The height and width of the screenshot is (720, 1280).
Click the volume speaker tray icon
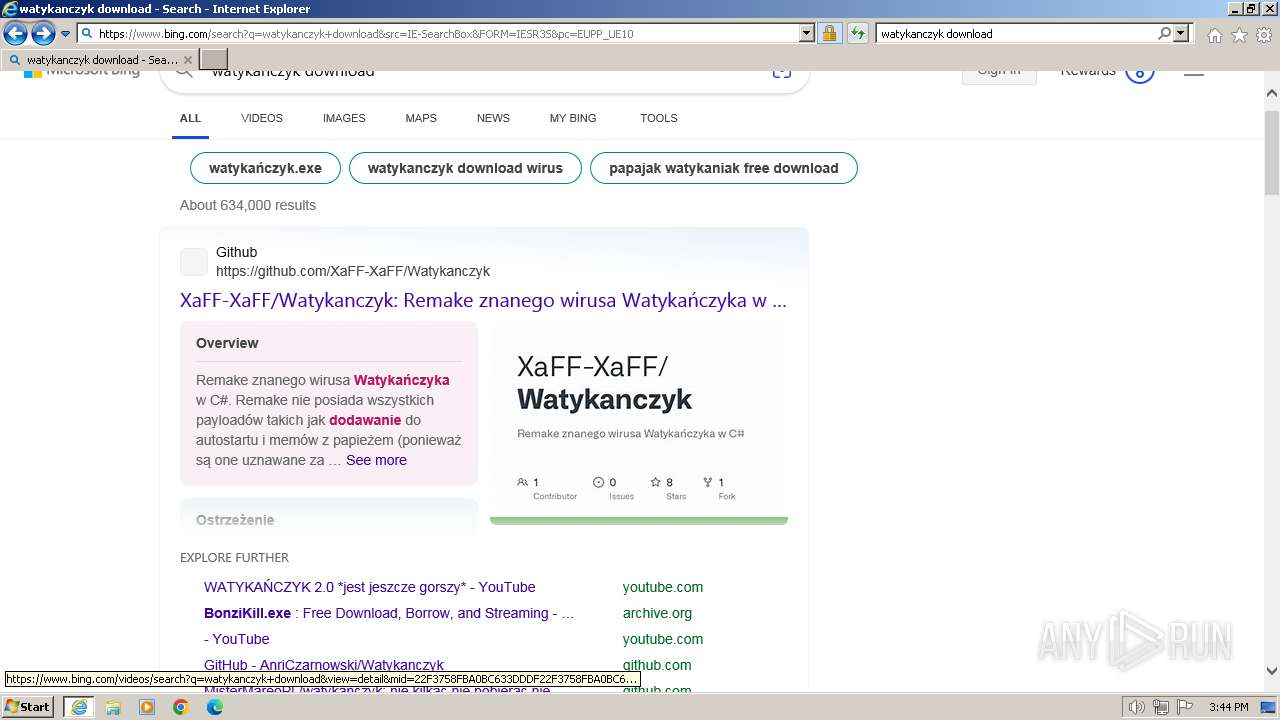(x=1137, y=707)
